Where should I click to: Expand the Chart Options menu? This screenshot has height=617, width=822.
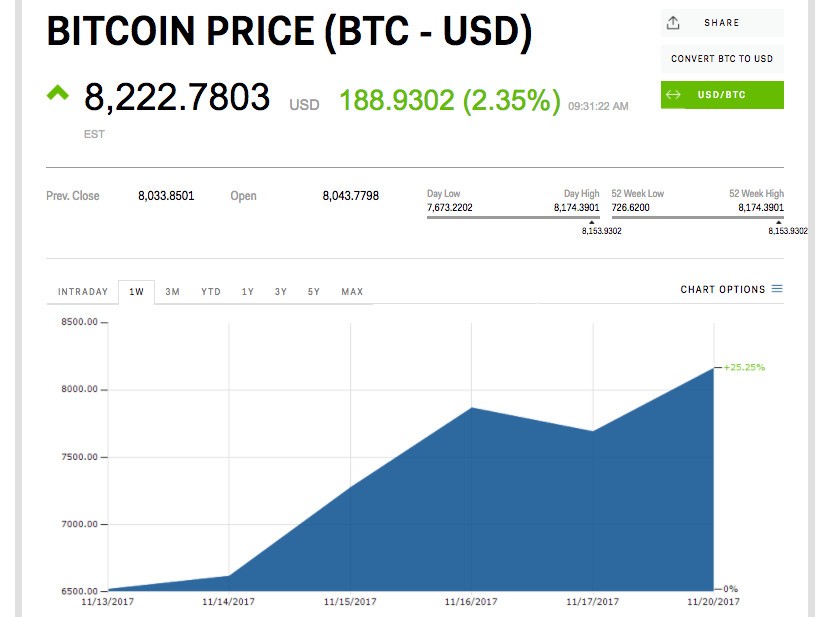pos(722,290)
